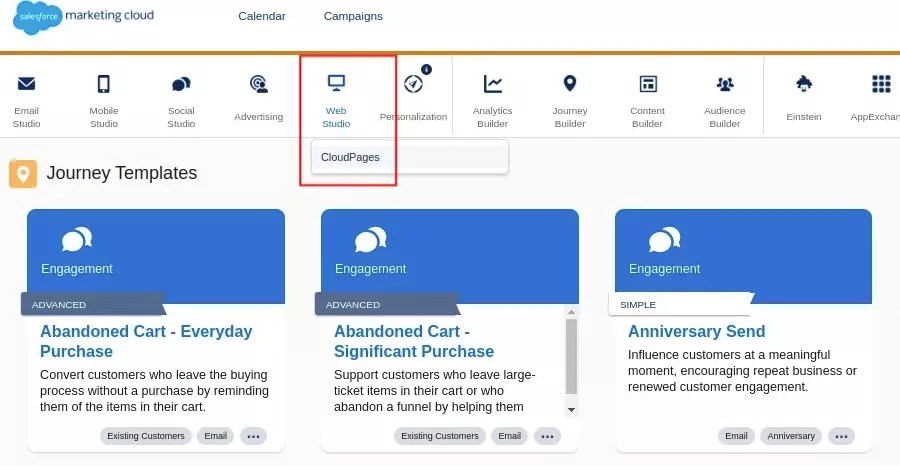Click Existing Customers tag on Everyday Purchase card
The image size is (900, 466).
pyautogui.click(x=146, y=436)
